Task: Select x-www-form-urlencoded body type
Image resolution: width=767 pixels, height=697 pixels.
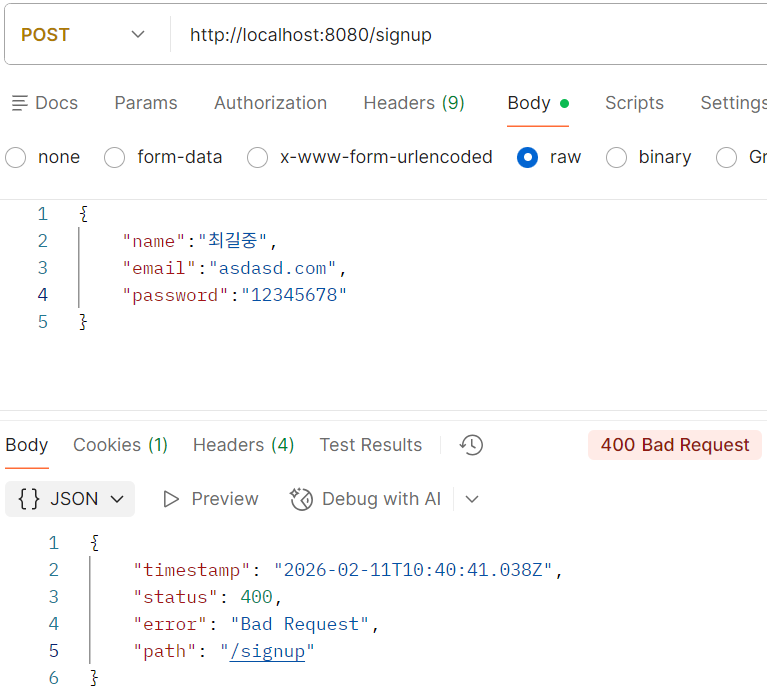Action: (257, 157)
